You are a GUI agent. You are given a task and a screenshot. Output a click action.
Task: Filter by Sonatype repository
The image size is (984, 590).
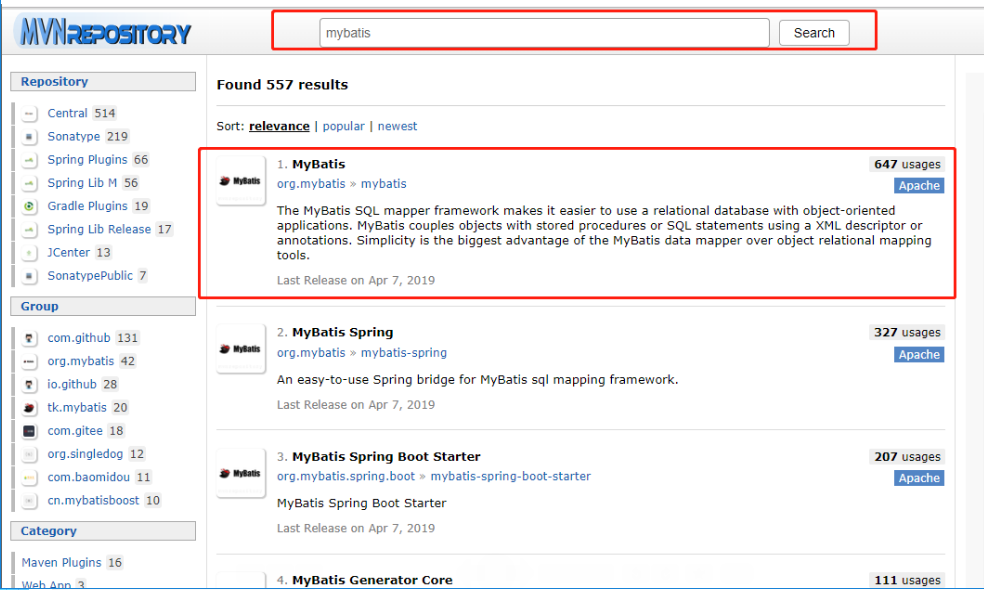pos(73,137)
